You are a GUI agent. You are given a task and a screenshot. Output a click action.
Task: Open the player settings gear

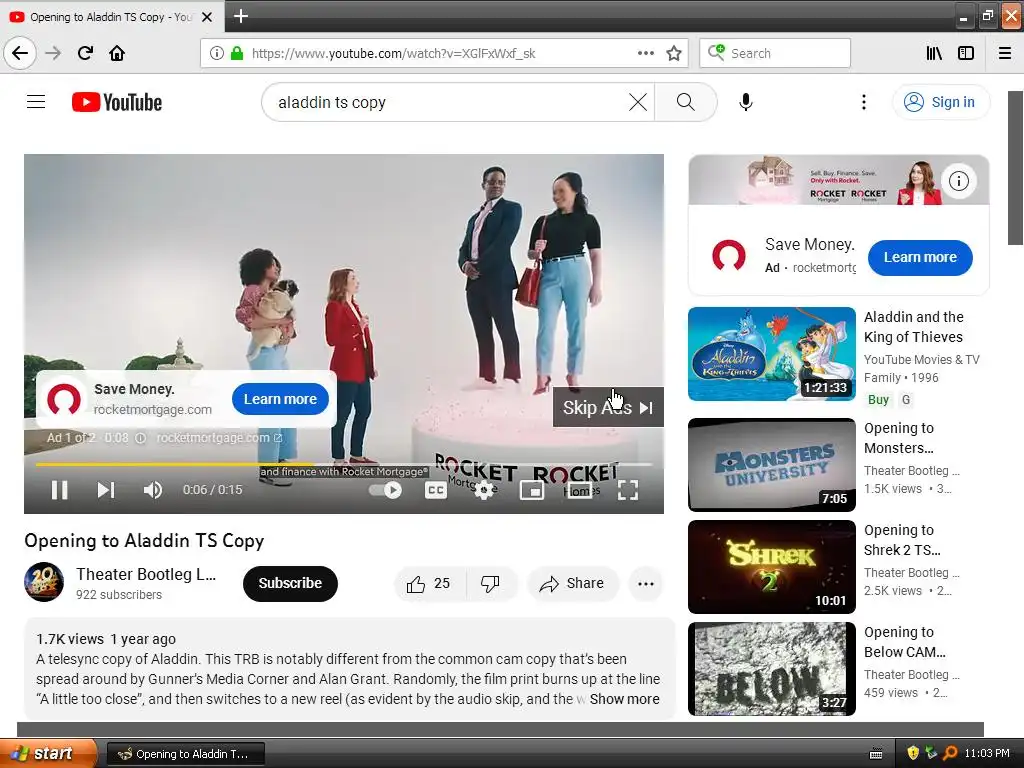(484, 490)
